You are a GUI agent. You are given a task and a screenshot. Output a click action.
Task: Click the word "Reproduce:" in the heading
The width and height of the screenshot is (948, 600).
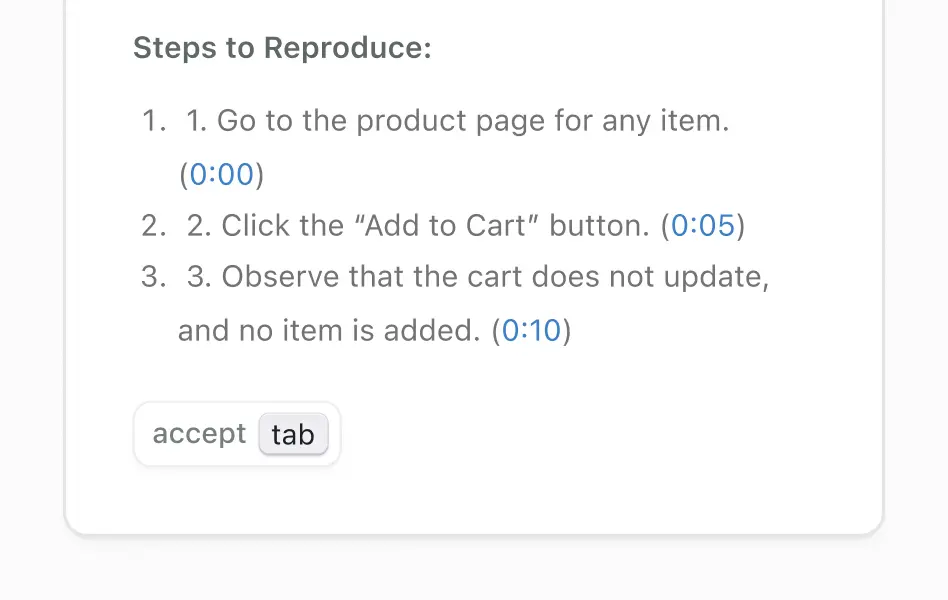click(x=348, y=47)
